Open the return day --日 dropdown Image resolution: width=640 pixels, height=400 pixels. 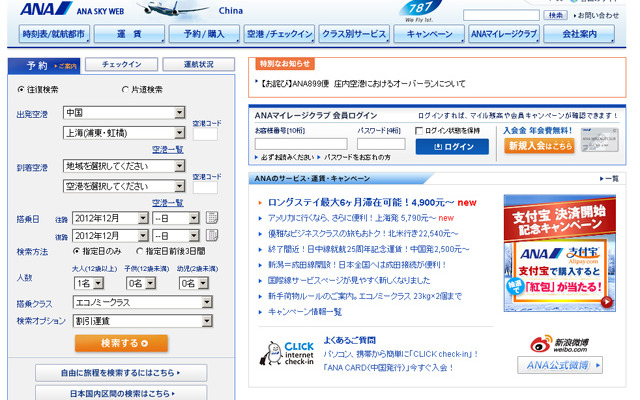point(176,236)
